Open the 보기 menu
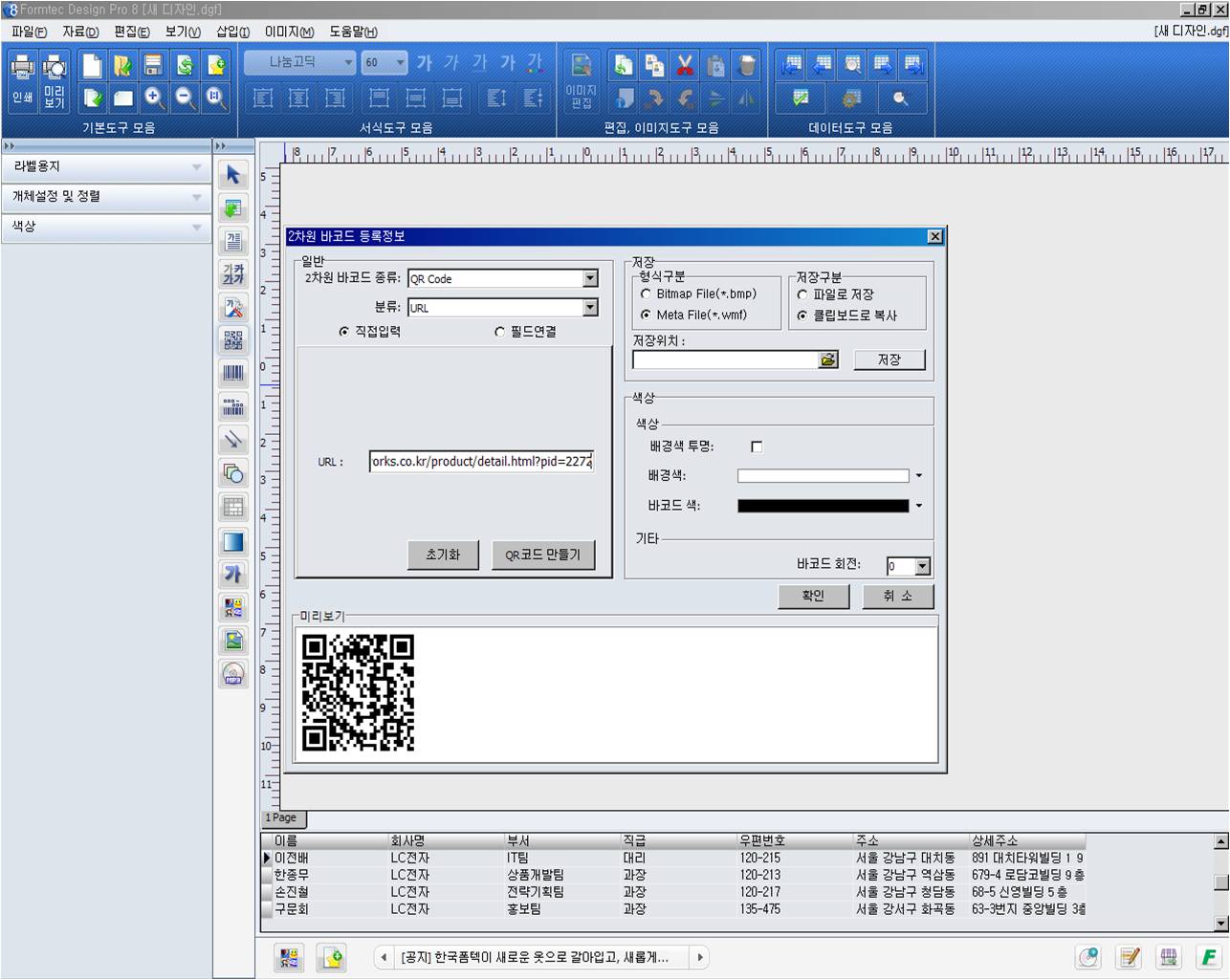1230x980 pixels. point(183,32)
